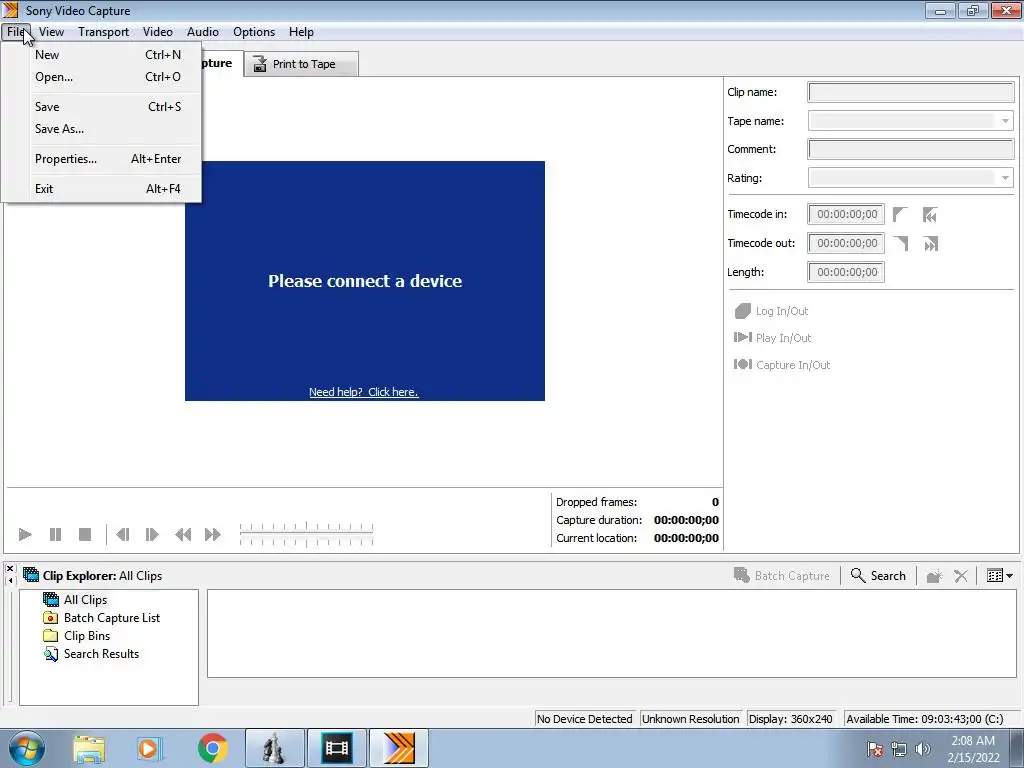Click the seek to Timecode In icon

(x=930, y=214)
